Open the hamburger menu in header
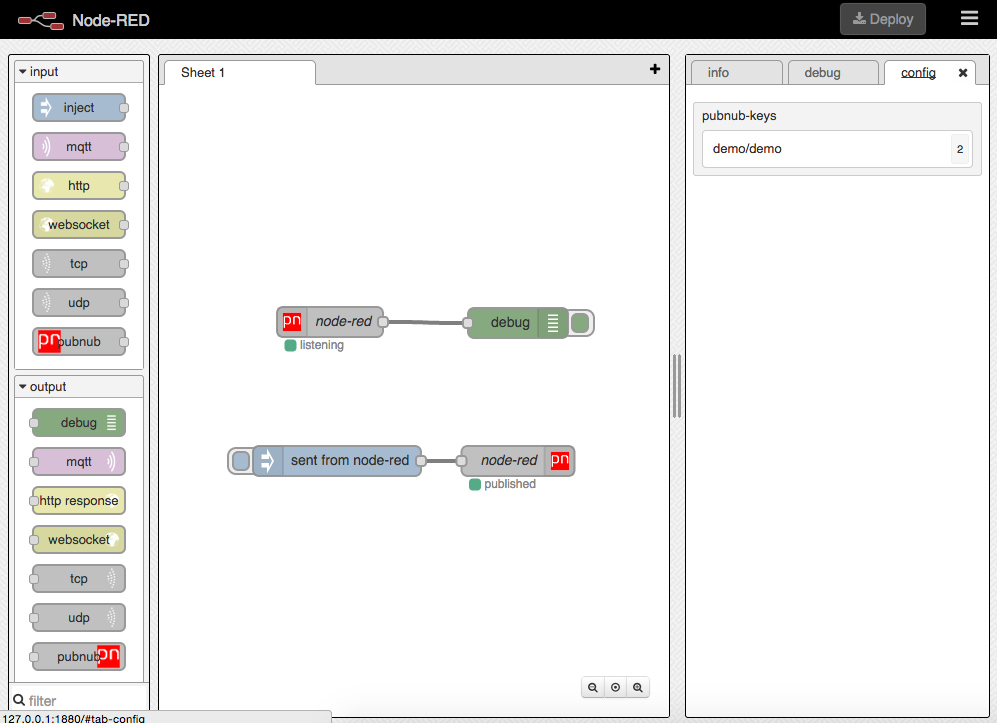 pyautogui.click(x=969, y=18)
